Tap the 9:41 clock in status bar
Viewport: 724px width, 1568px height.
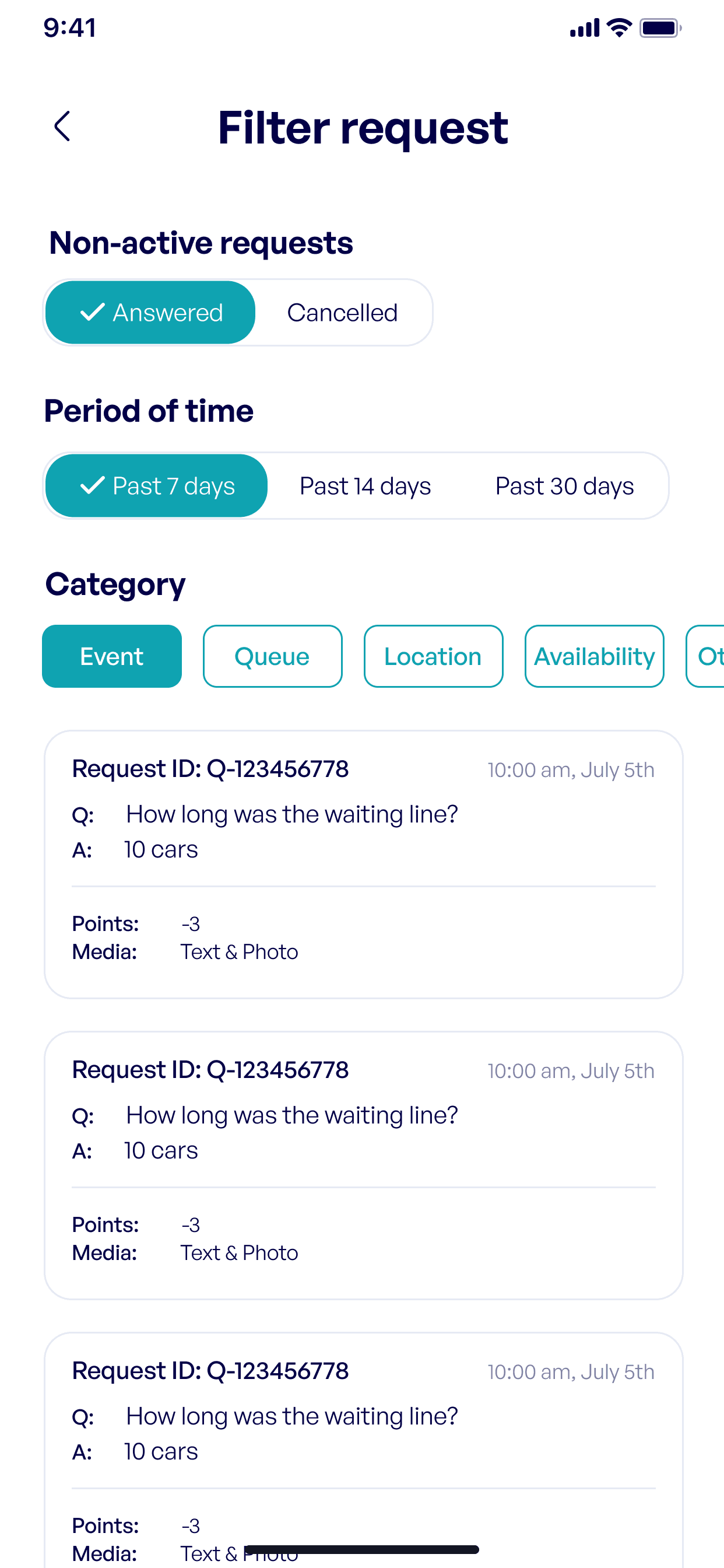tap(69, 28)
